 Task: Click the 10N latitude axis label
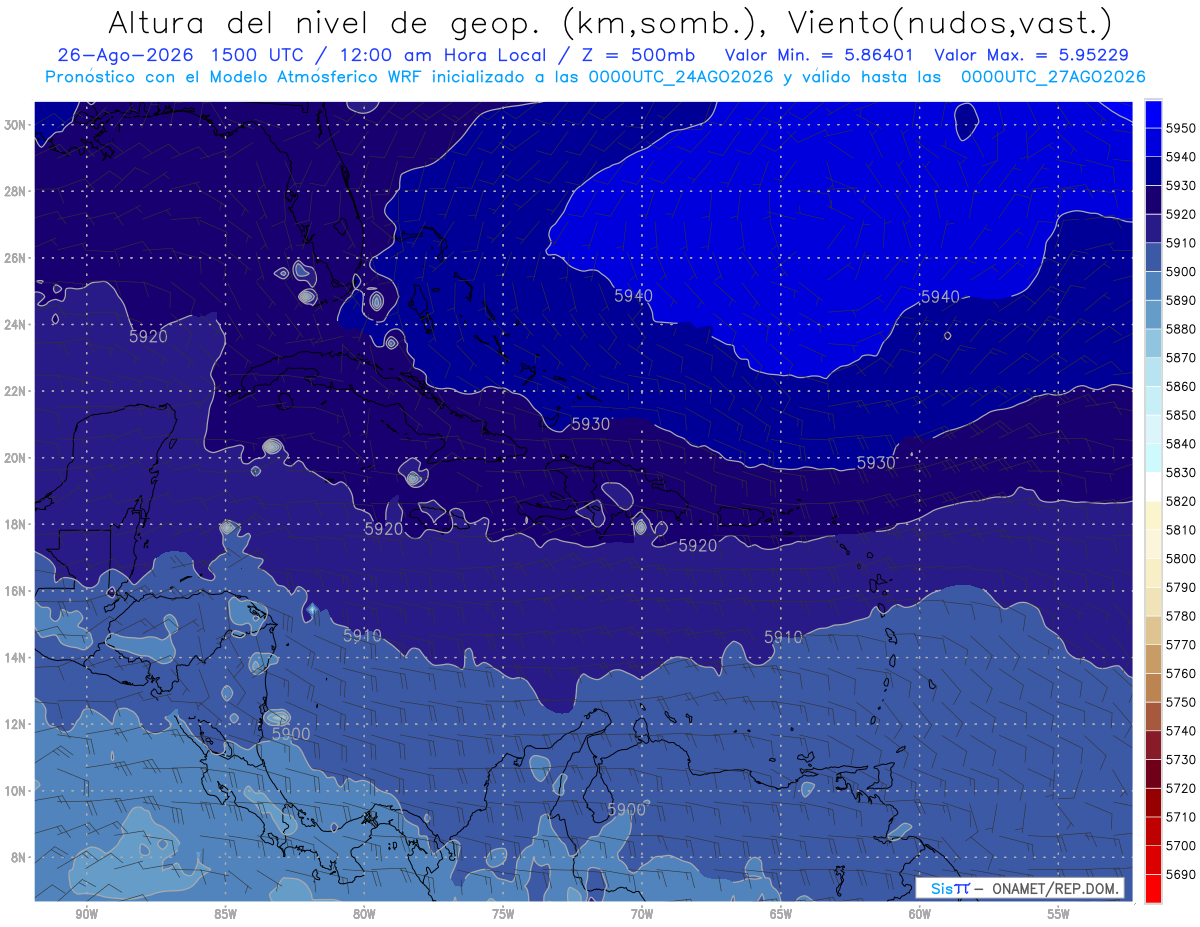[x=16, y=791]
